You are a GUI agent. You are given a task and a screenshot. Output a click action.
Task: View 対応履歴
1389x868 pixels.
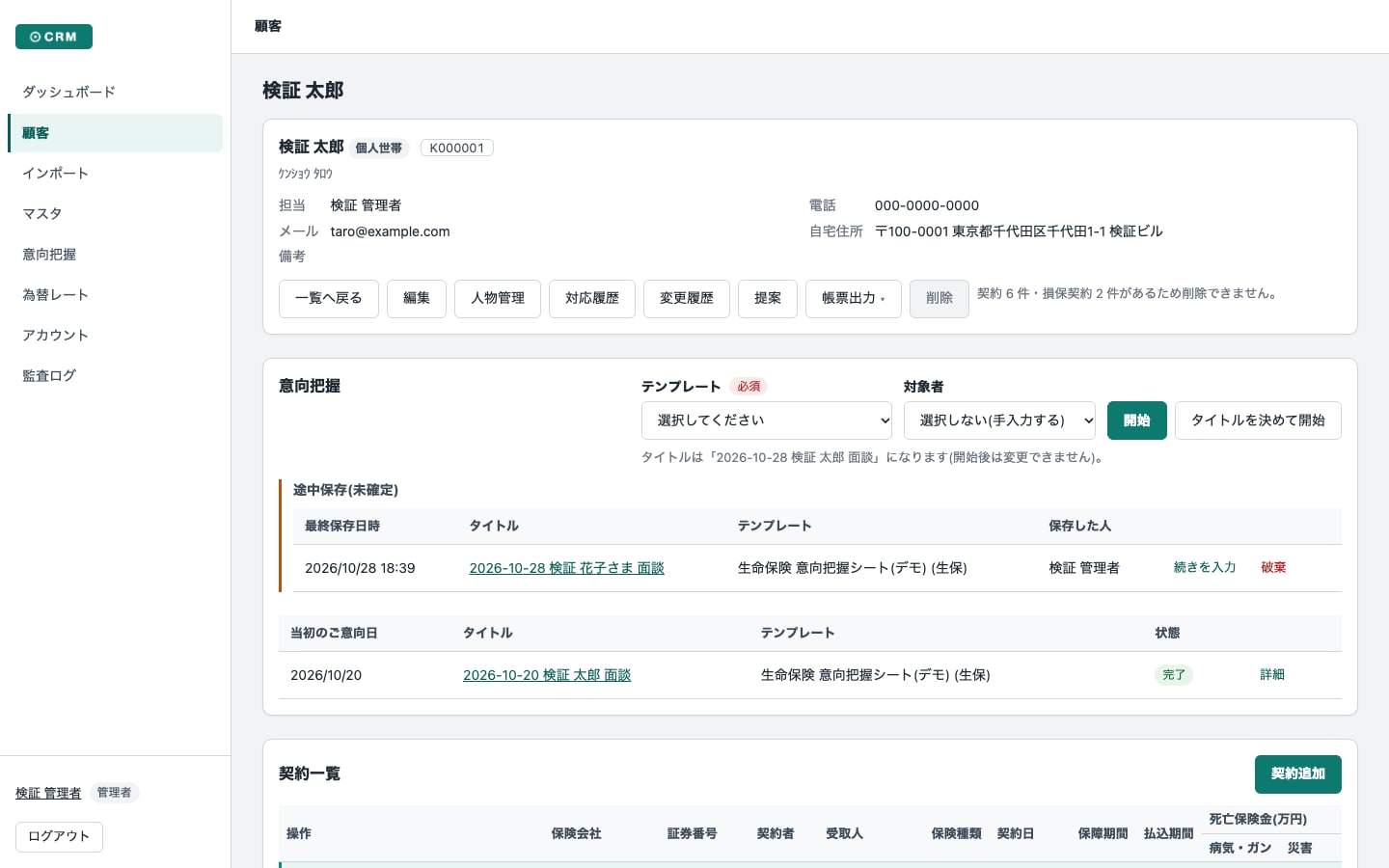pyautogui.click(x=592, y=299)
